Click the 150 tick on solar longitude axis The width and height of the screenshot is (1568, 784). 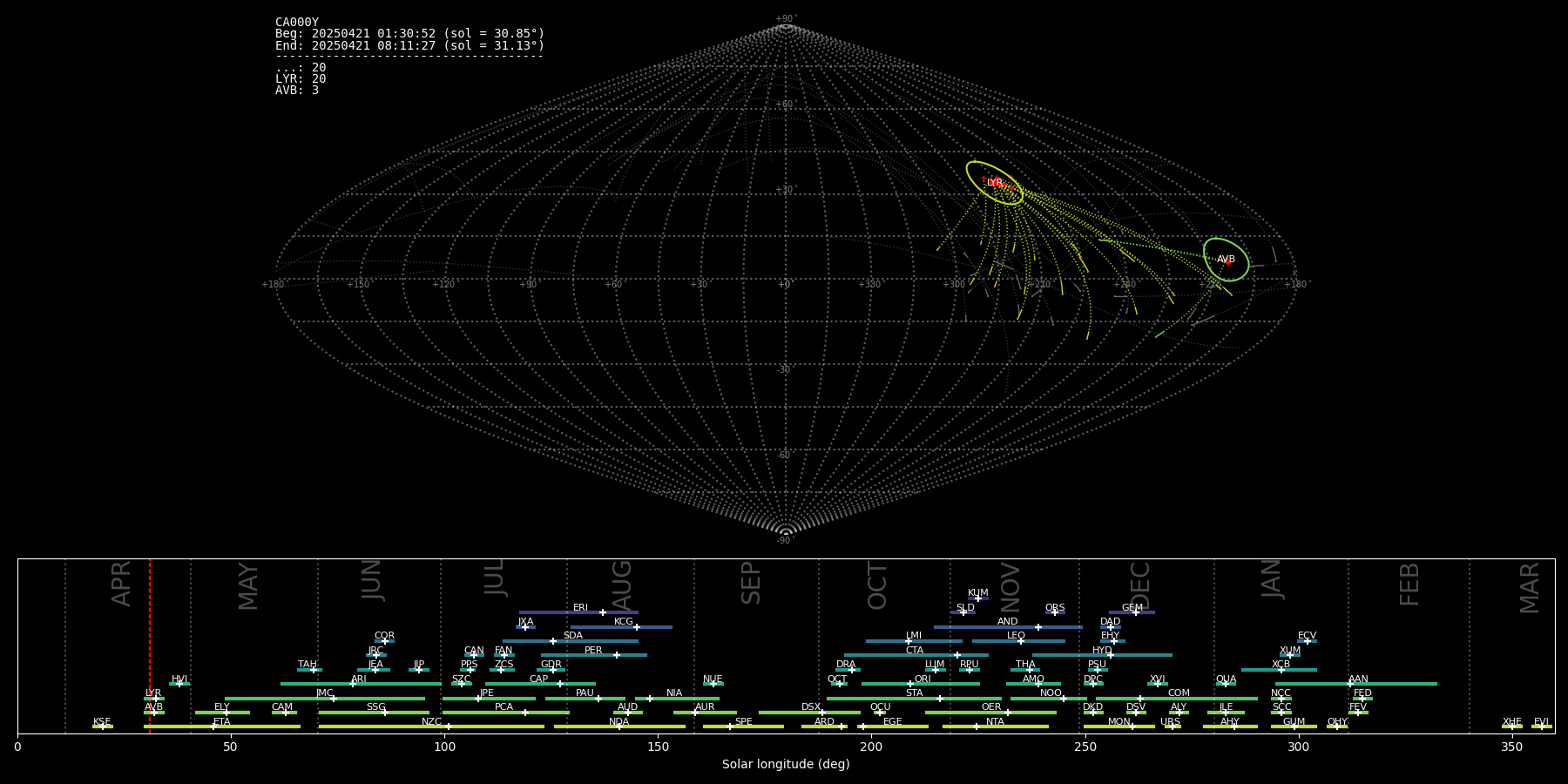(658, 747)
